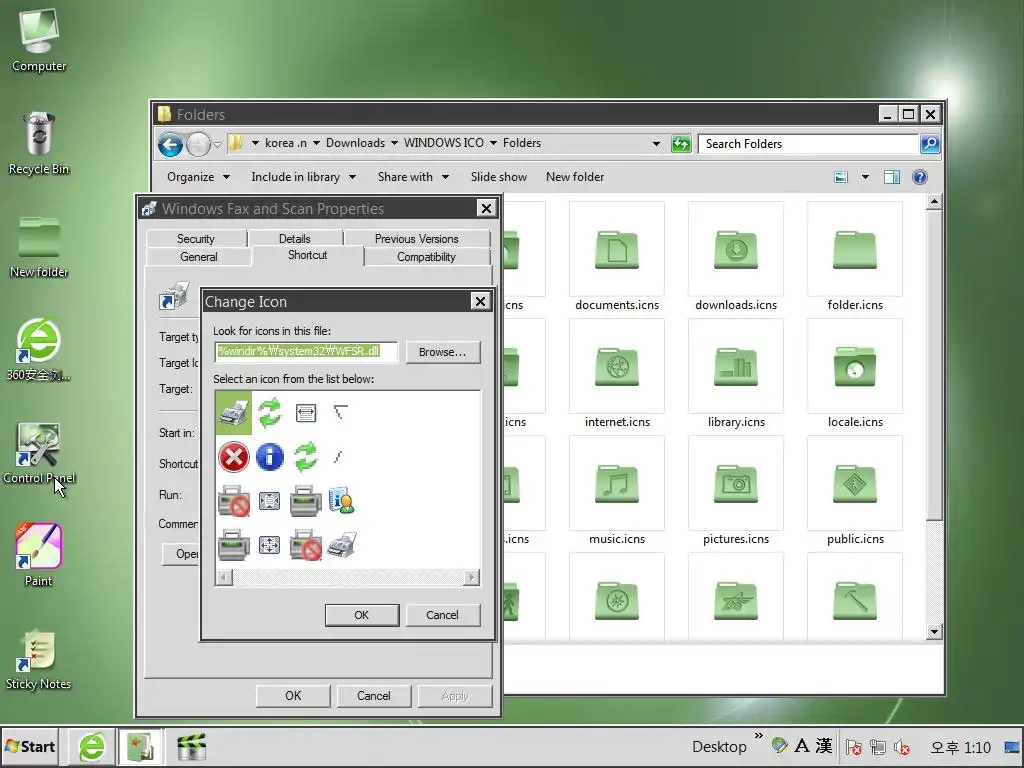The image size is (1024, 768).
Task: Expand the WINDOWS ICO breadcrumb arrow
Action: coord(493,143)
